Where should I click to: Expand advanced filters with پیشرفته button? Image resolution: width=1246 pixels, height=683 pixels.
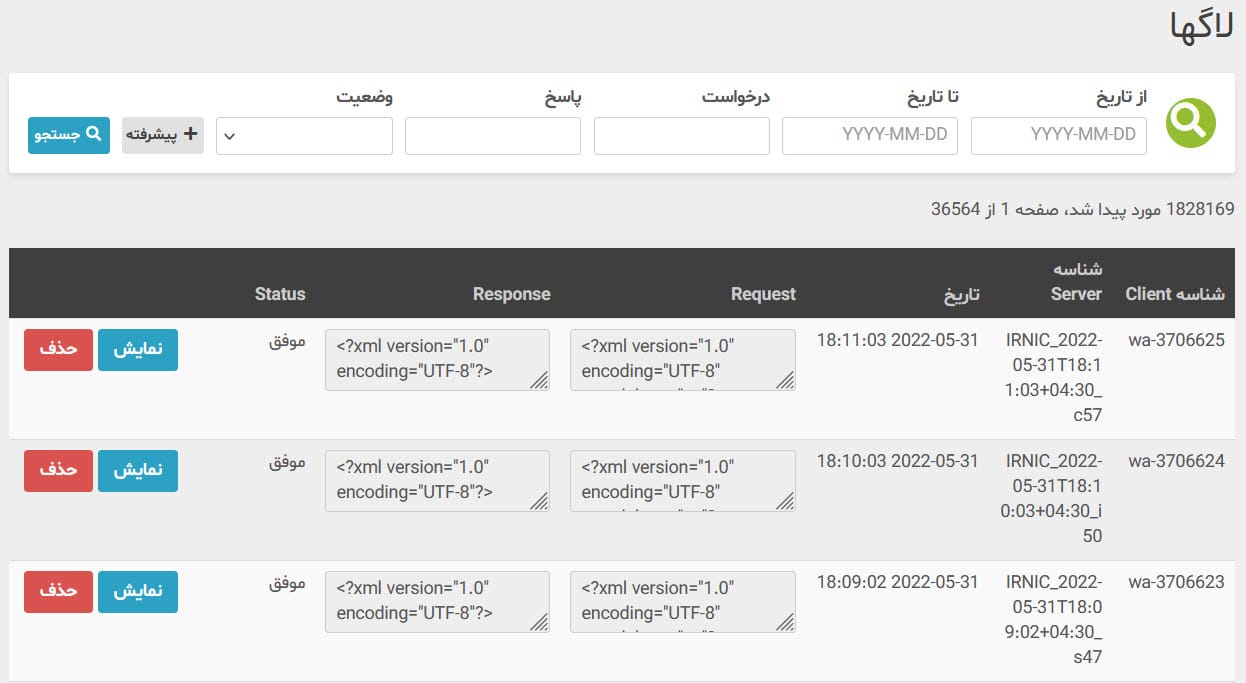pyautogui.click(x=163, y=135)
